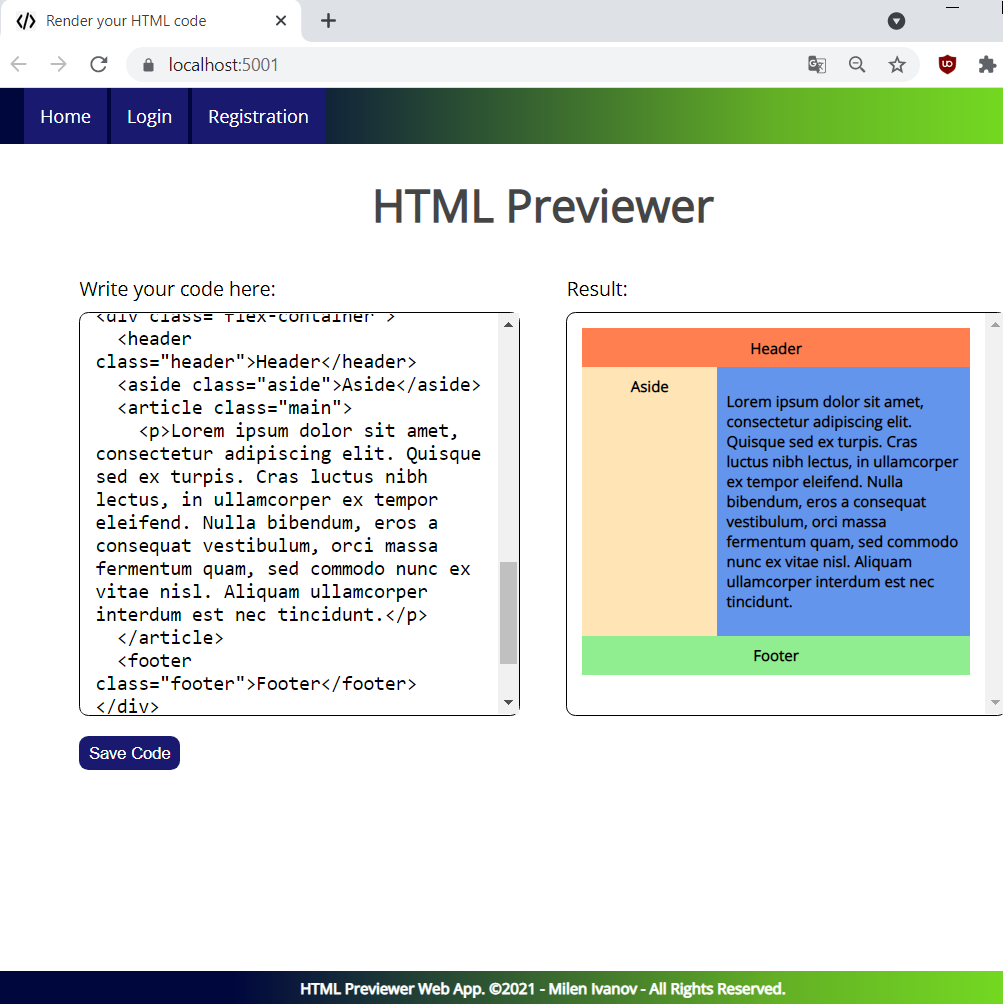The height and width of the screenshot is (1004, 1003).
Task: Open the Google Translate icon in address bar
Action: (x=817, y=65)
